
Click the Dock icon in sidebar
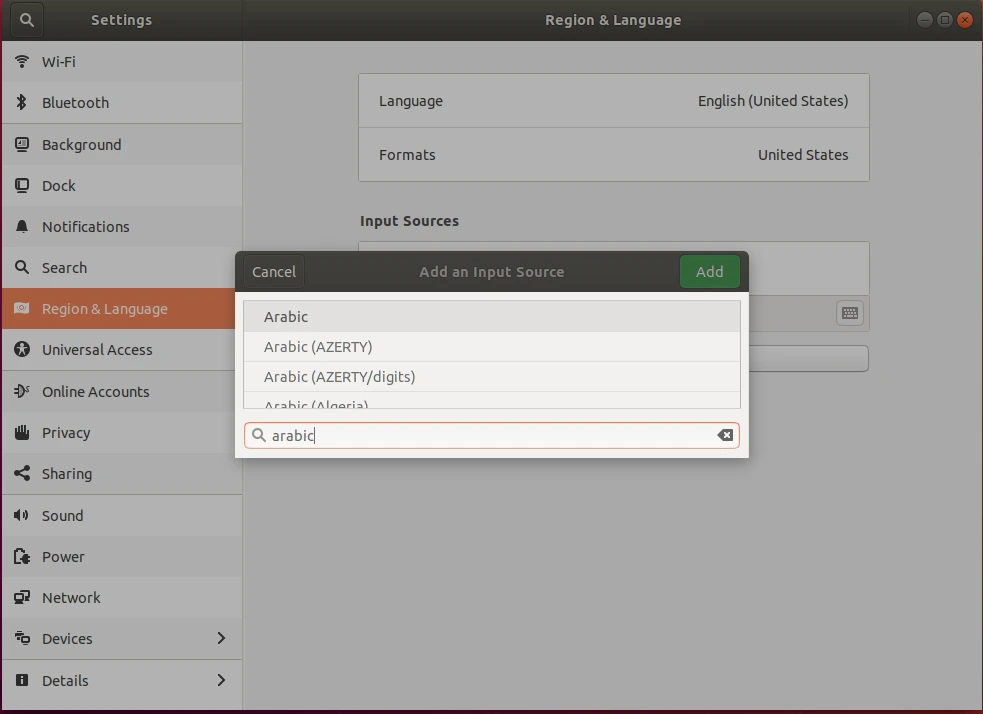tap(22, 186)
